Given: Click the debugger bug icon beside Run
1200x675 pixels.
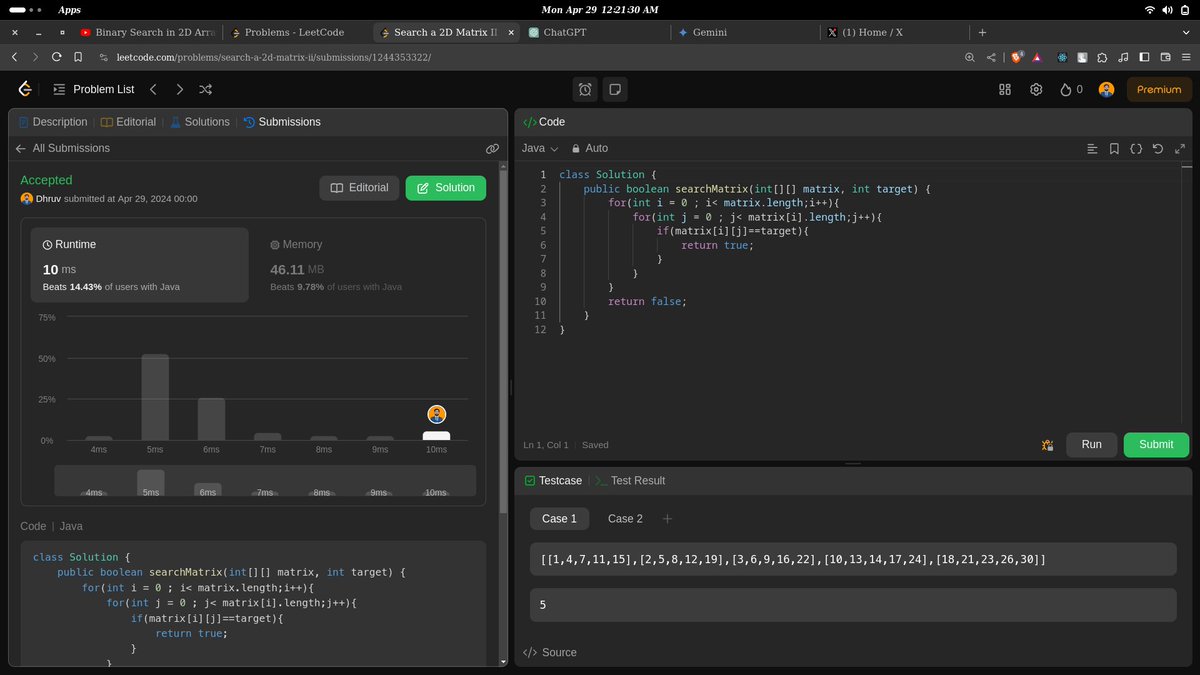Looking at the screenshot, I should (1048, 445).
